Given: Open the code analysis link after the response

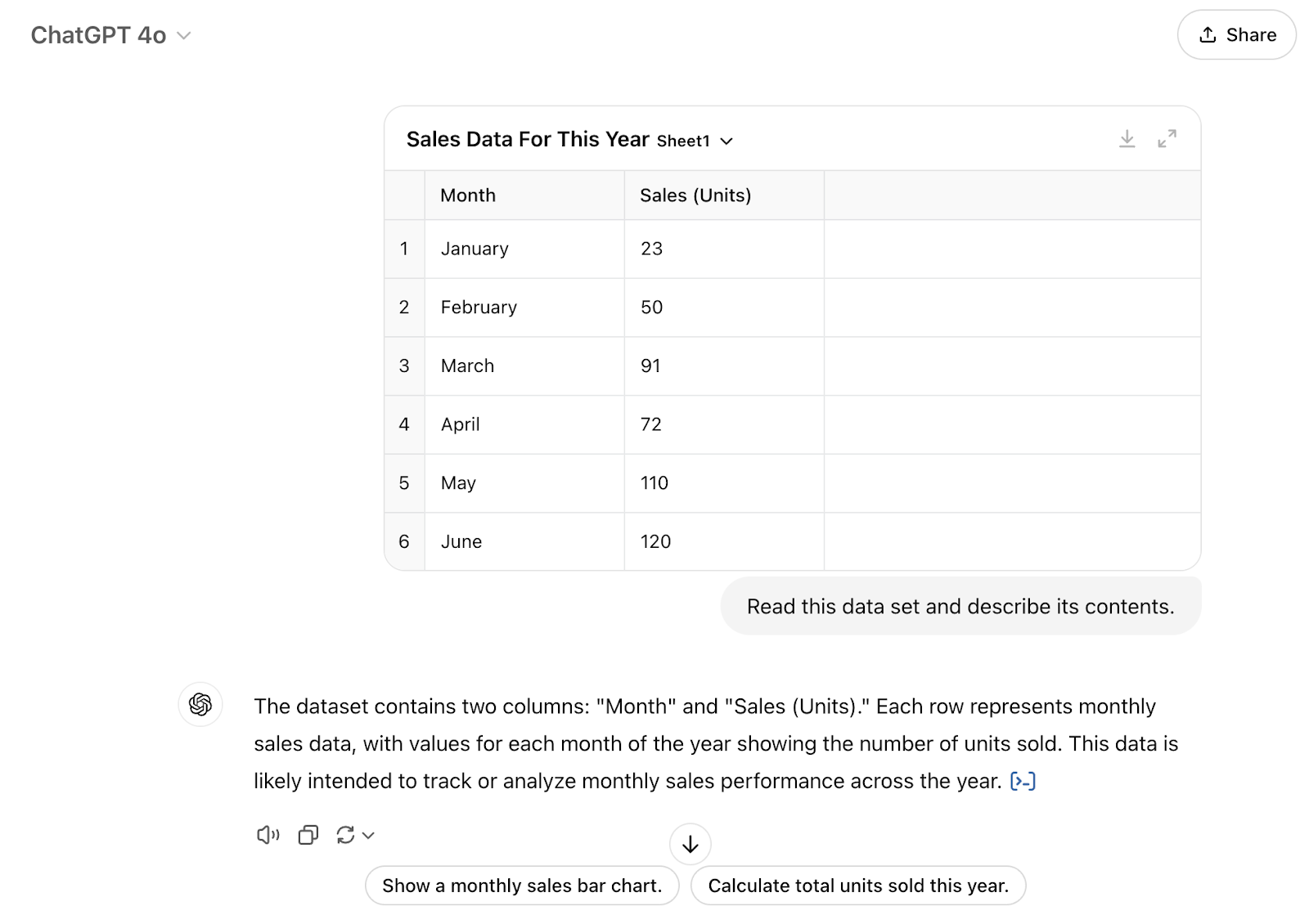Looking at the screenshot, I should click(1023, 781).
